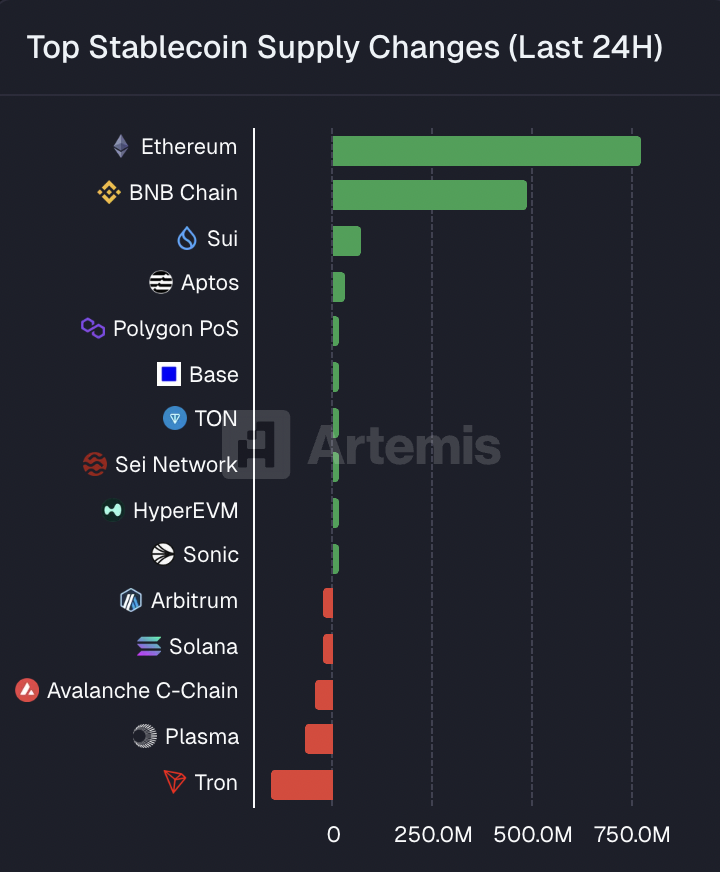Click the Aptos striped circle icon
Image resolution: width=720 pixels, height=872 pixels.
[x=161, y=283]
